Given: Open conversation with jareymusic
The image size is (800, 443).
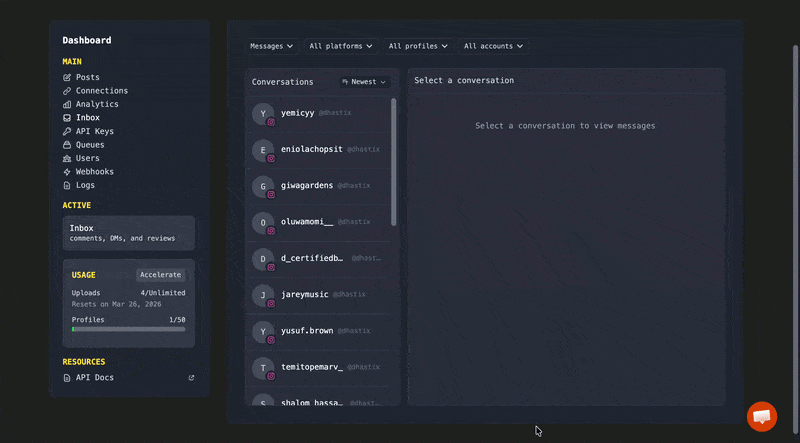Looking at the screenshot, I should click(317, 296).
